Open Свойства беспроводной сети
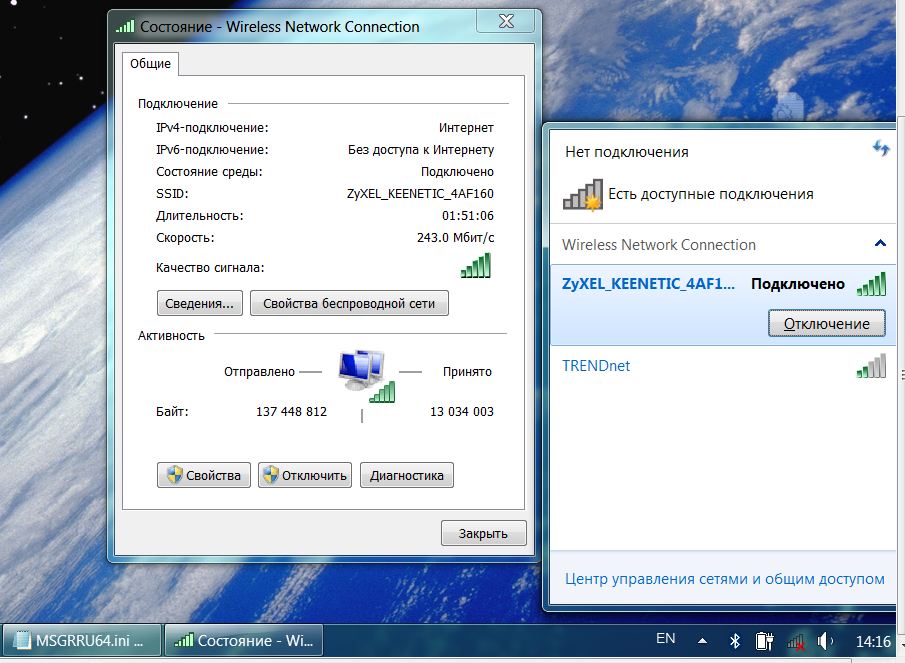The height and width of the screenshot is (663, 905). click(349, 304)
